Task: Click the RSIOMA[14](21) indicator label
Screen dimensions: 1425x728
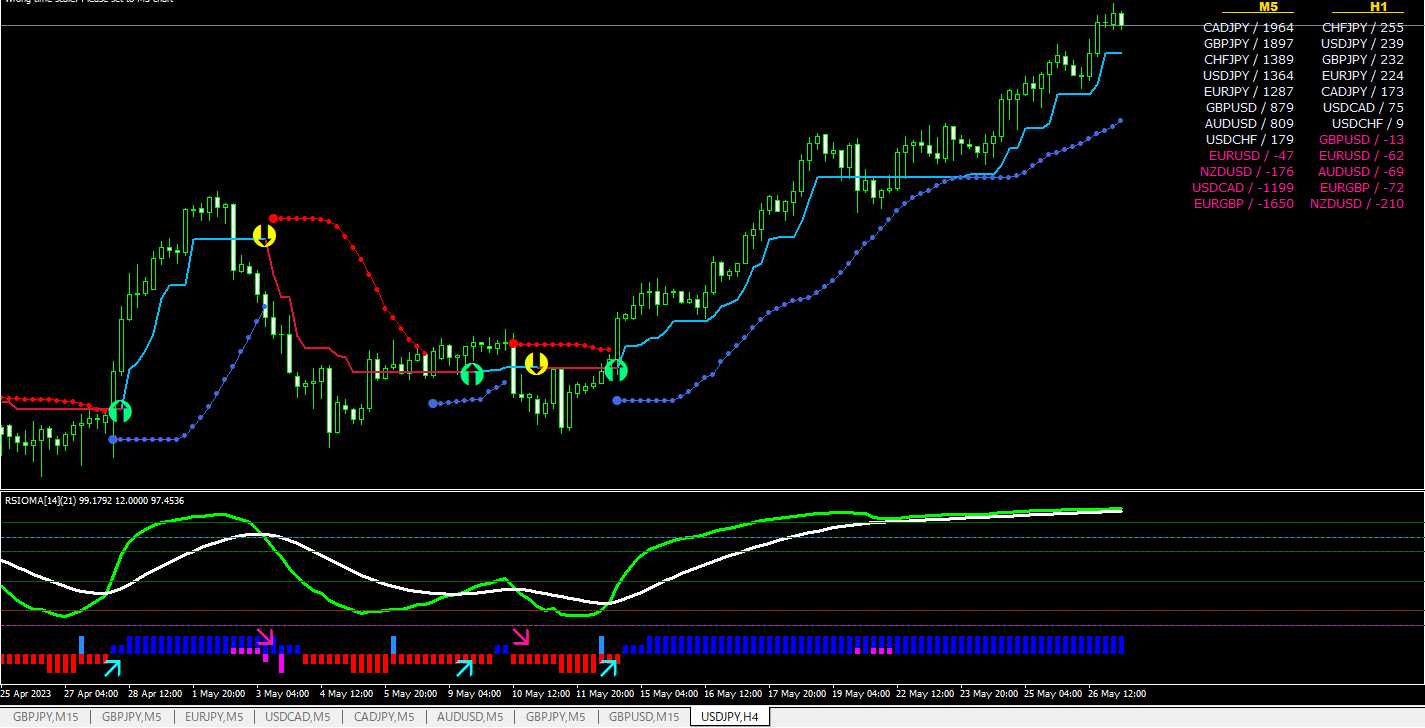Action: [x=95, y=500]
